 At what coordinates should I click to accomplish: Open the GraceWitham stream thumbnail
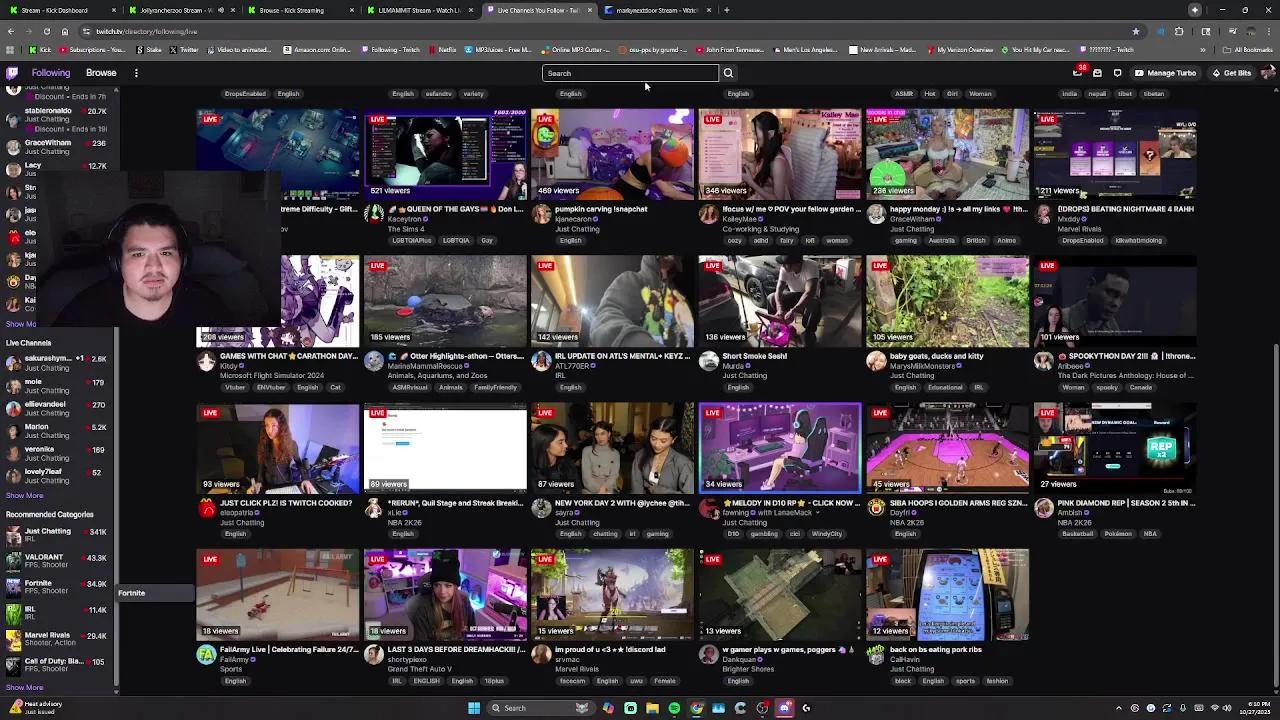click(x=947, y=154)
